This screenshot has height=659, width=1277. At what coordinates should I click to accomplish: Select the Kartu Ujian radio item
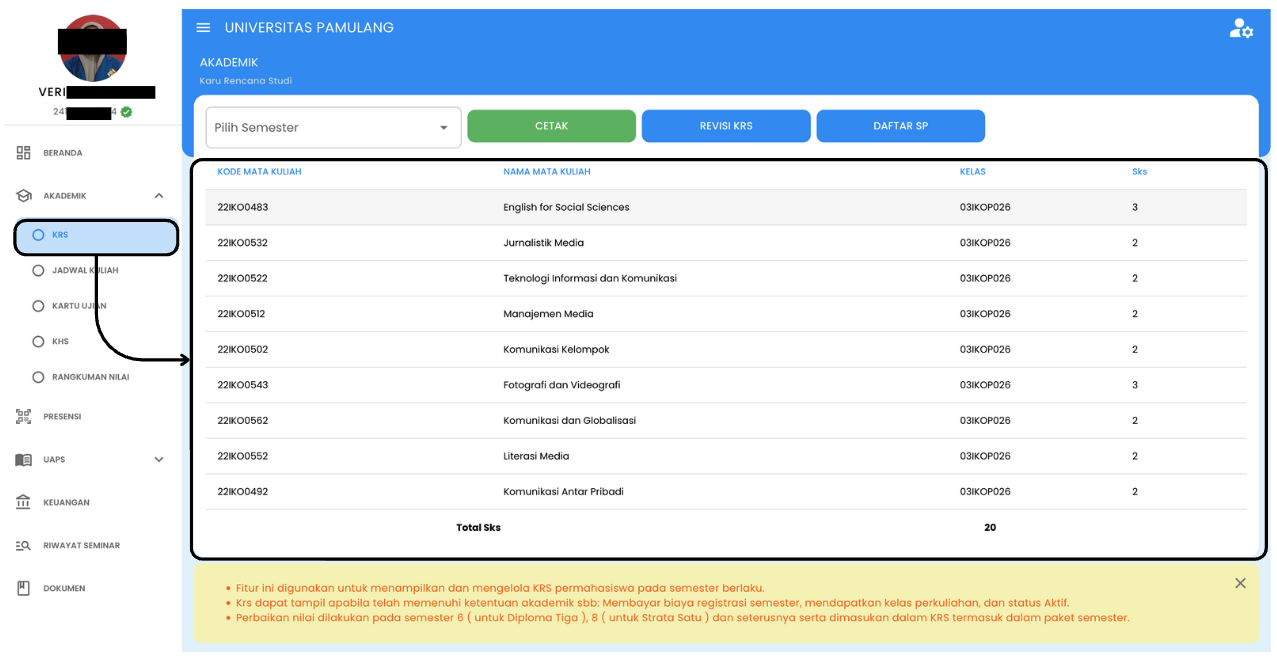(x=38, y=306)
